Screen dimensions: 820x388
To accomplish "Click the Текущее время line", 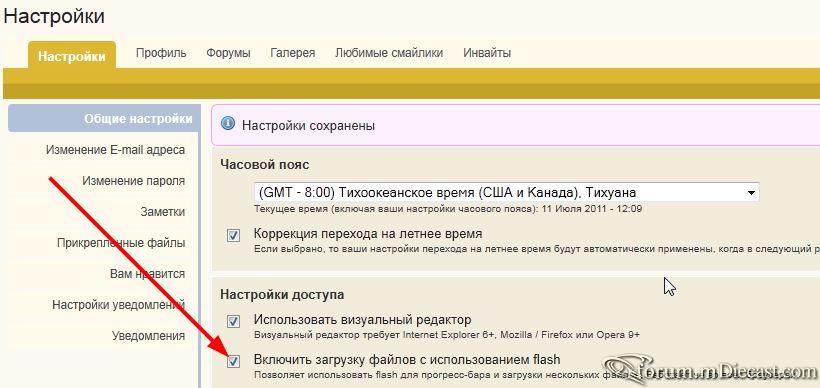I will [448, 209].
